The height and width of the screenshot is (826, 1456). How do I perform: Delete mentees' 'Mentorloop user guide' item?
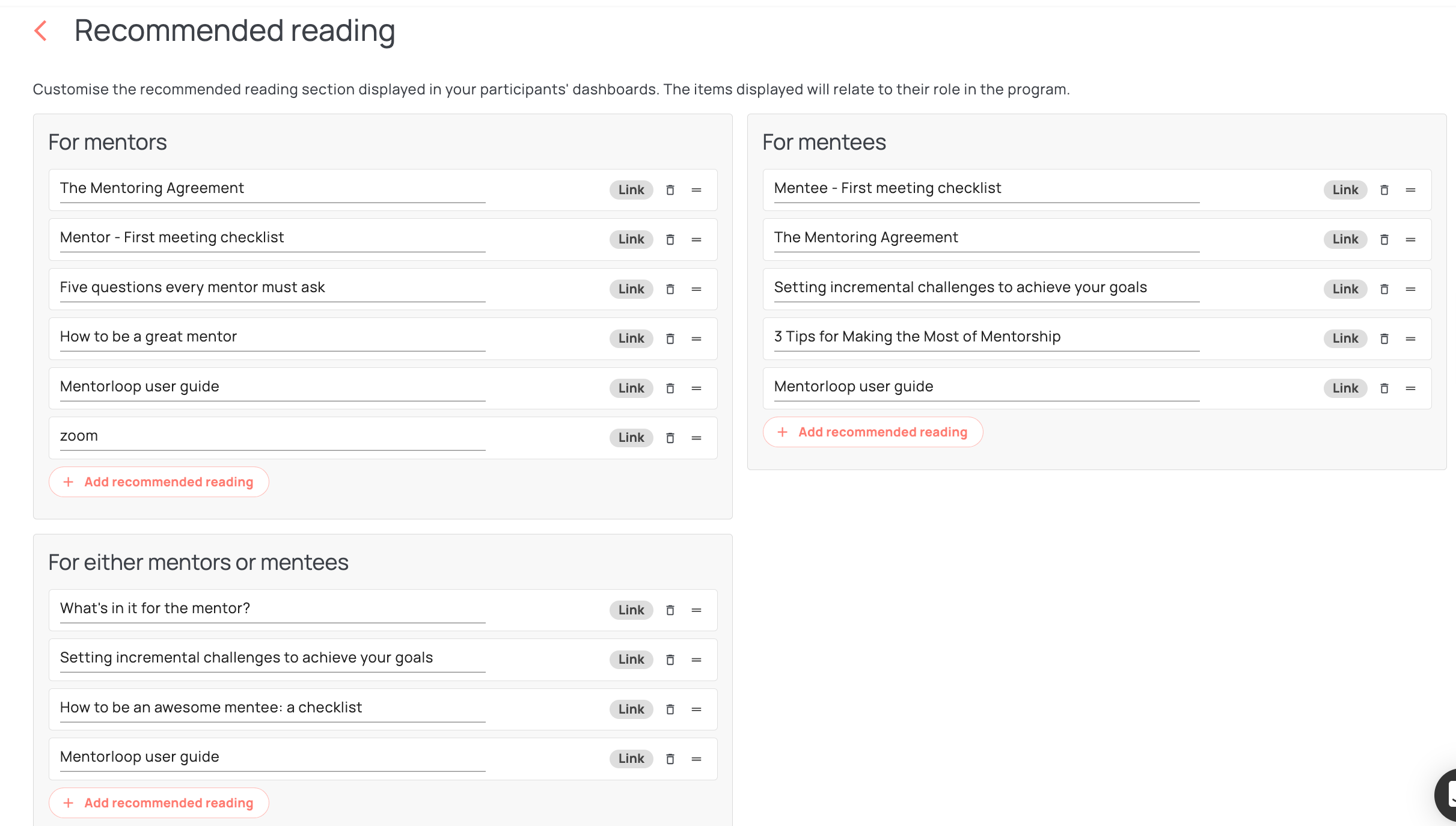point(1384,388)
